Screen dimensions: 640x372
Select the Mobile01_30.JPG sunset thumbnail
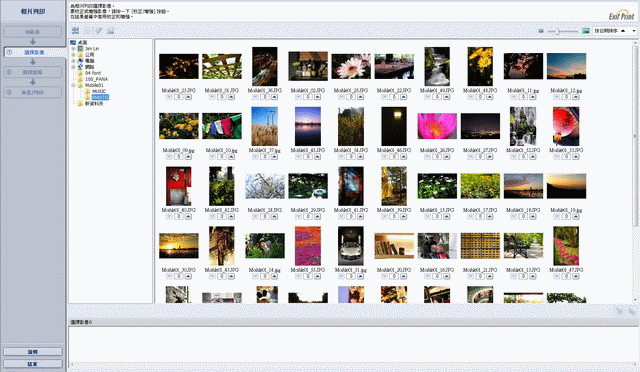[x=179, y=246]
